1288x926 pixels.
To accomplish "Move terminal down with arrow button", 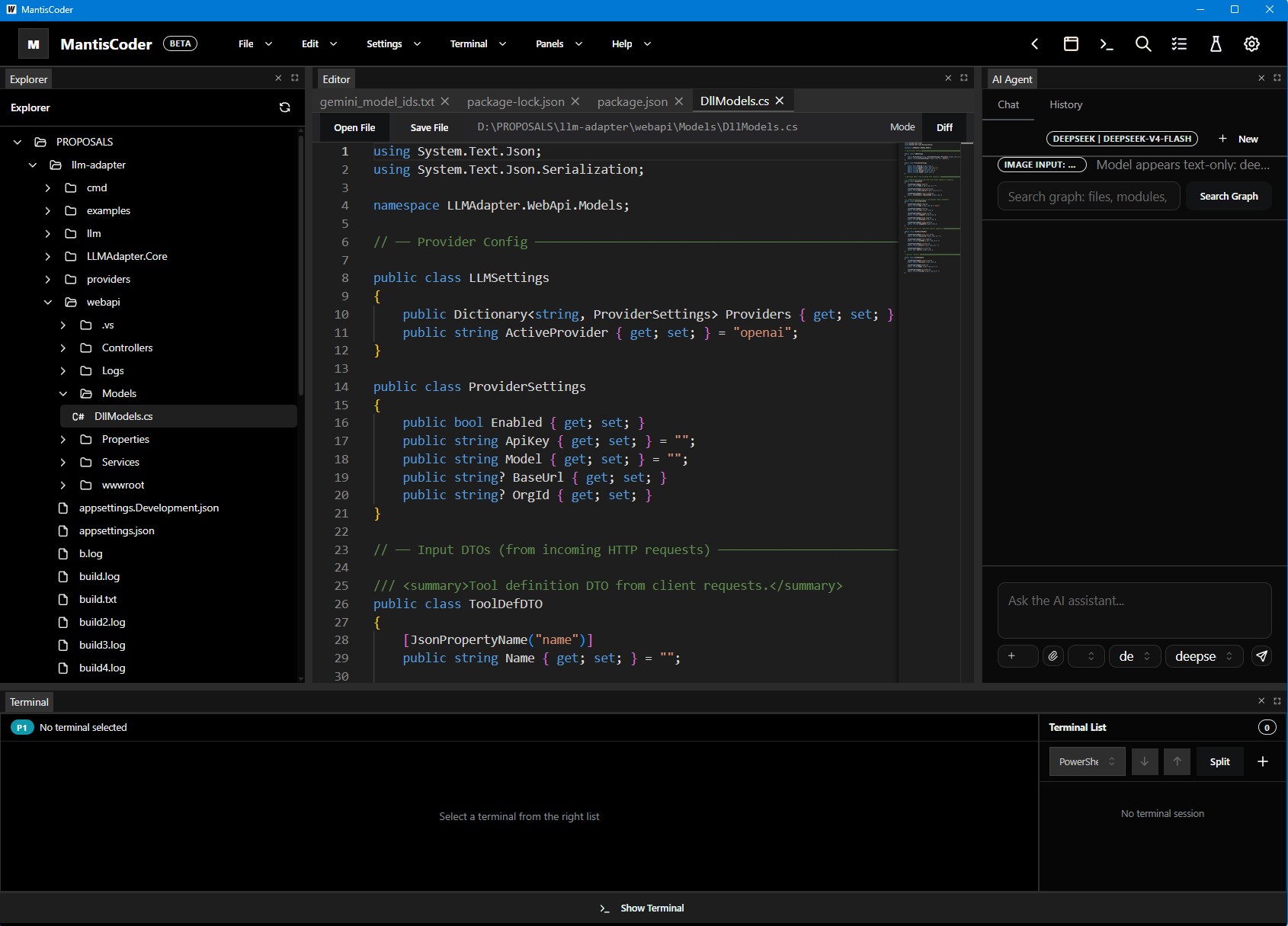I will (1145, 761).
